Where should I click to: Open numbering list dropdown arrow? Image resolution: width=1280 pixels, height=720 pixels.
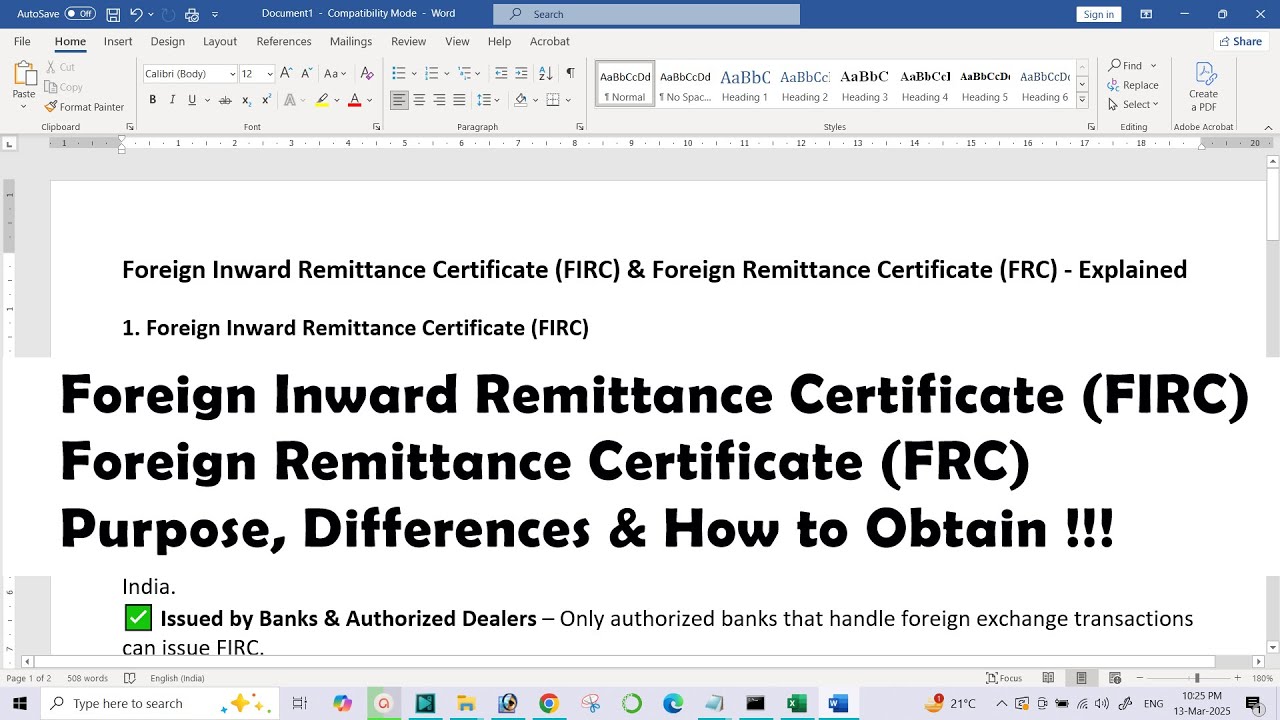pyautogui.click(x=448, y=74)
